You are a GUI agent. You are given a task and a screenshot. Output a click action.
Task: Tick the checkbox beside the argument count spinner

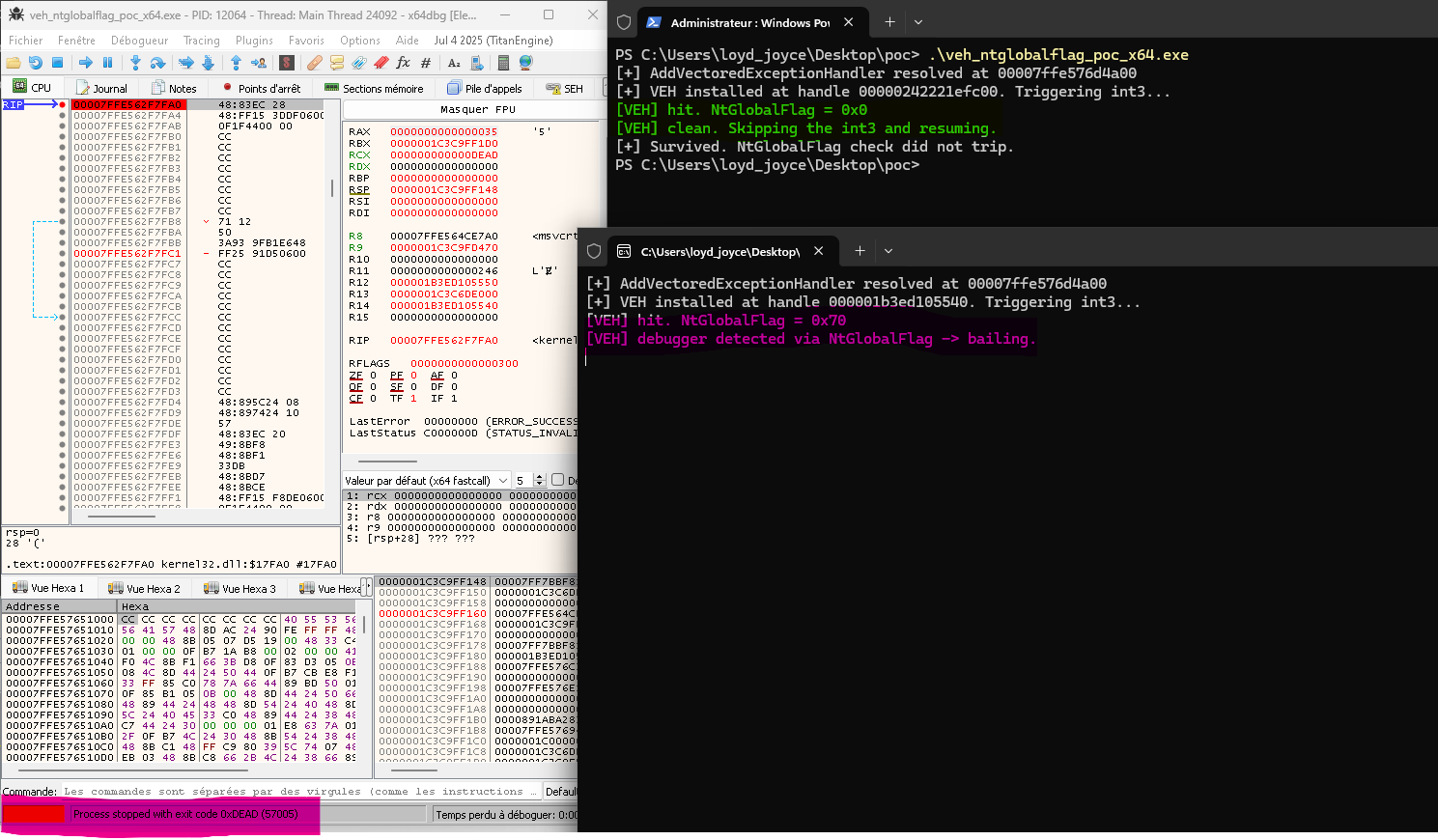(x=557, y=480)
